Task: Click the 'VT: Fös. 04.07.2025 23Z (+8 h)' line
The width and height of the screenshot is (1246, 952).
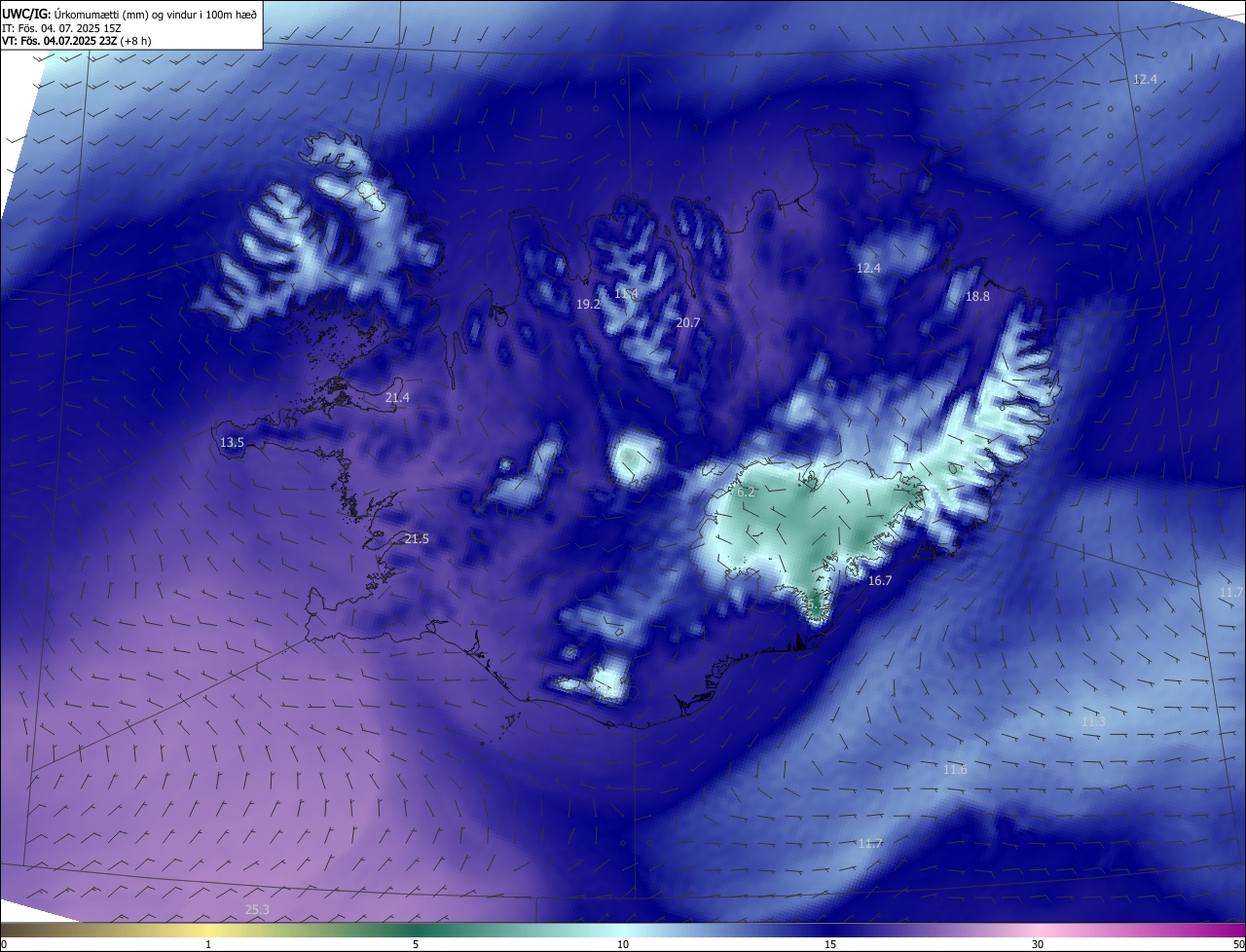Action: (x=76, y=41)
